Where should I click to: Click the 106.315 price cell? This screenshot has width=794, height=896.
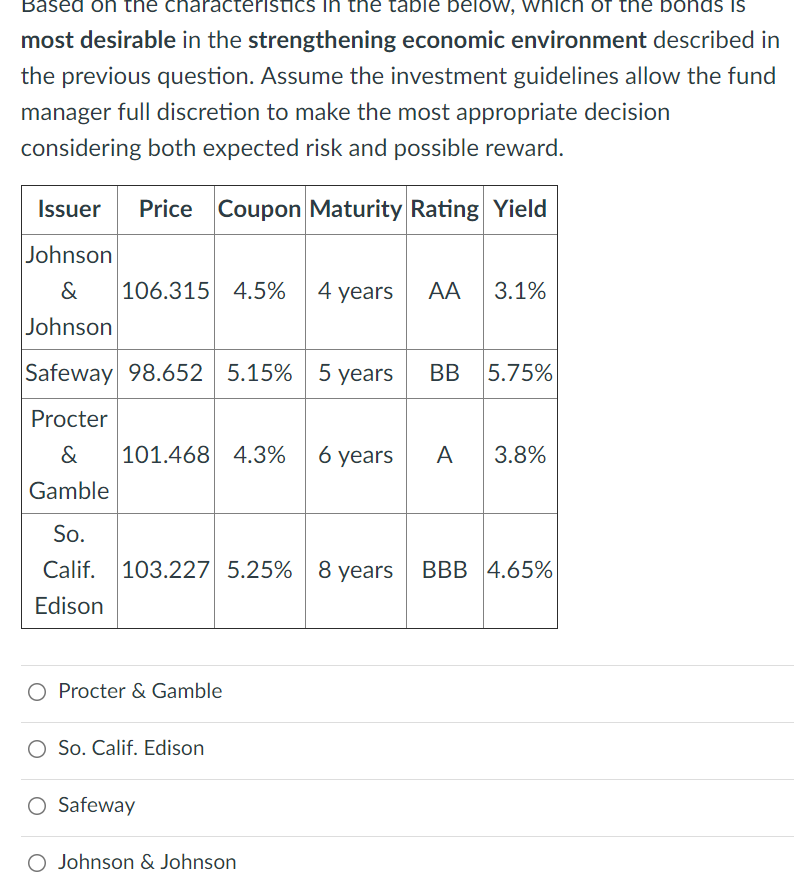166,291
